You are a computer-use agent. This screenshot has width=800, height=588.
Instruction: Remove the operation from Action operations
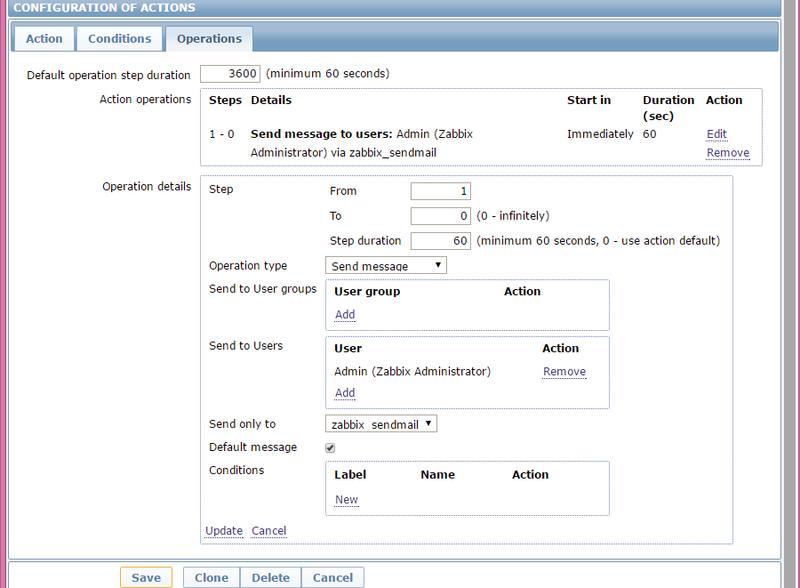[x=727, y=153]
